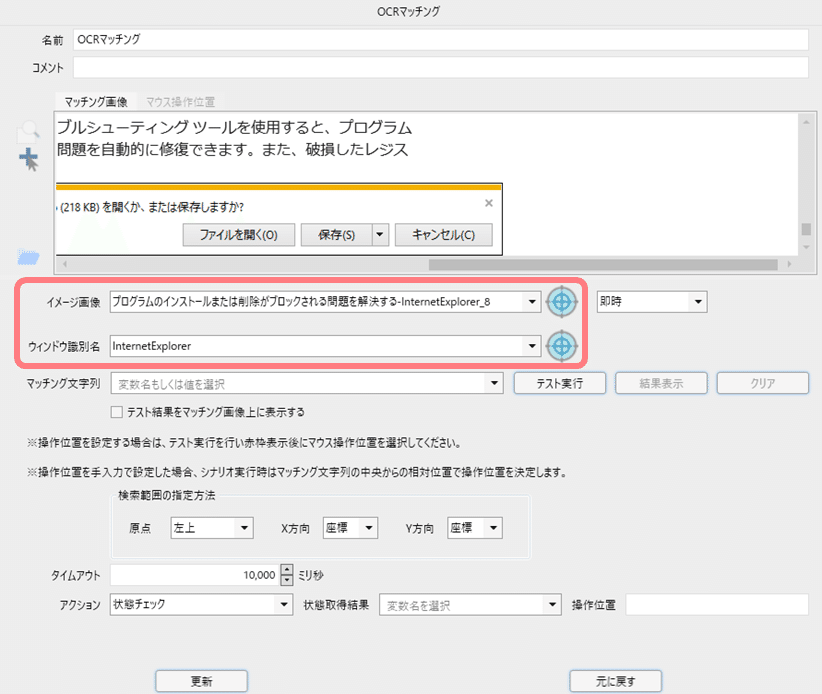
Task: Click the preview scrollbar left arrow
Action: click(x=64, y=264)
